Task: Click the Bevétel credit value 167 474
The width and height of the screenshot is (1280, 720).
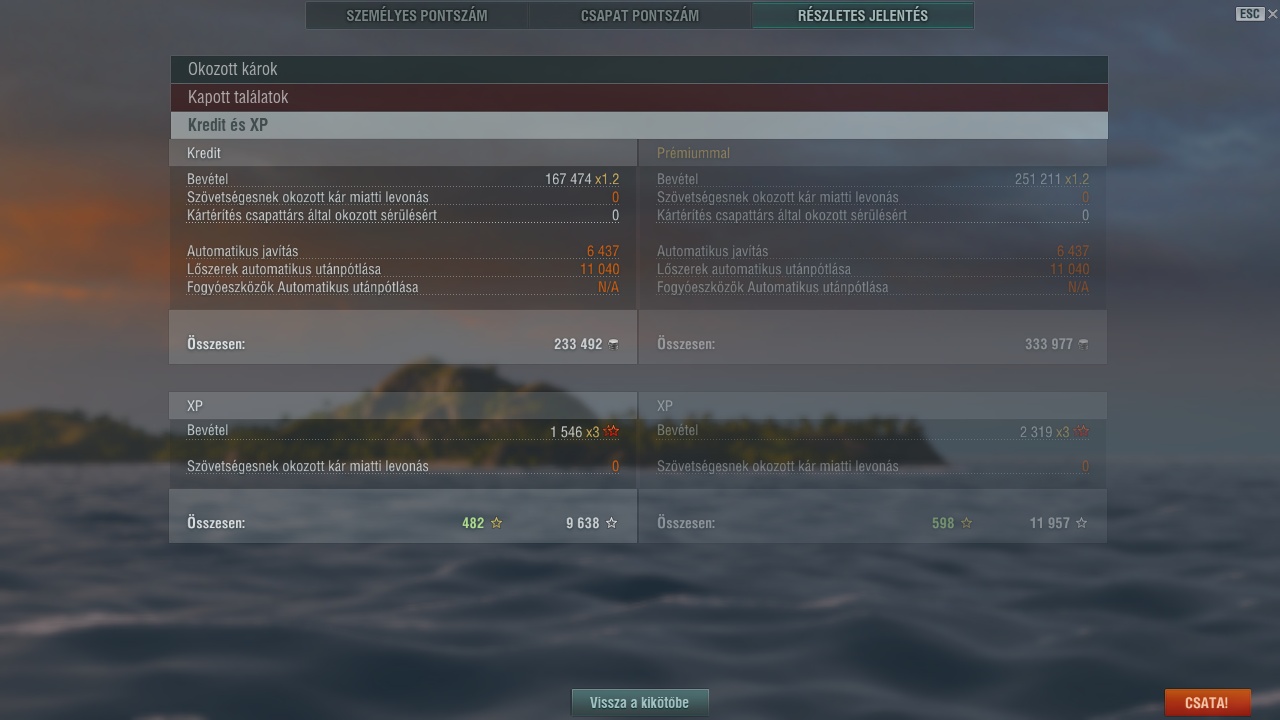Action: [568, 179]
